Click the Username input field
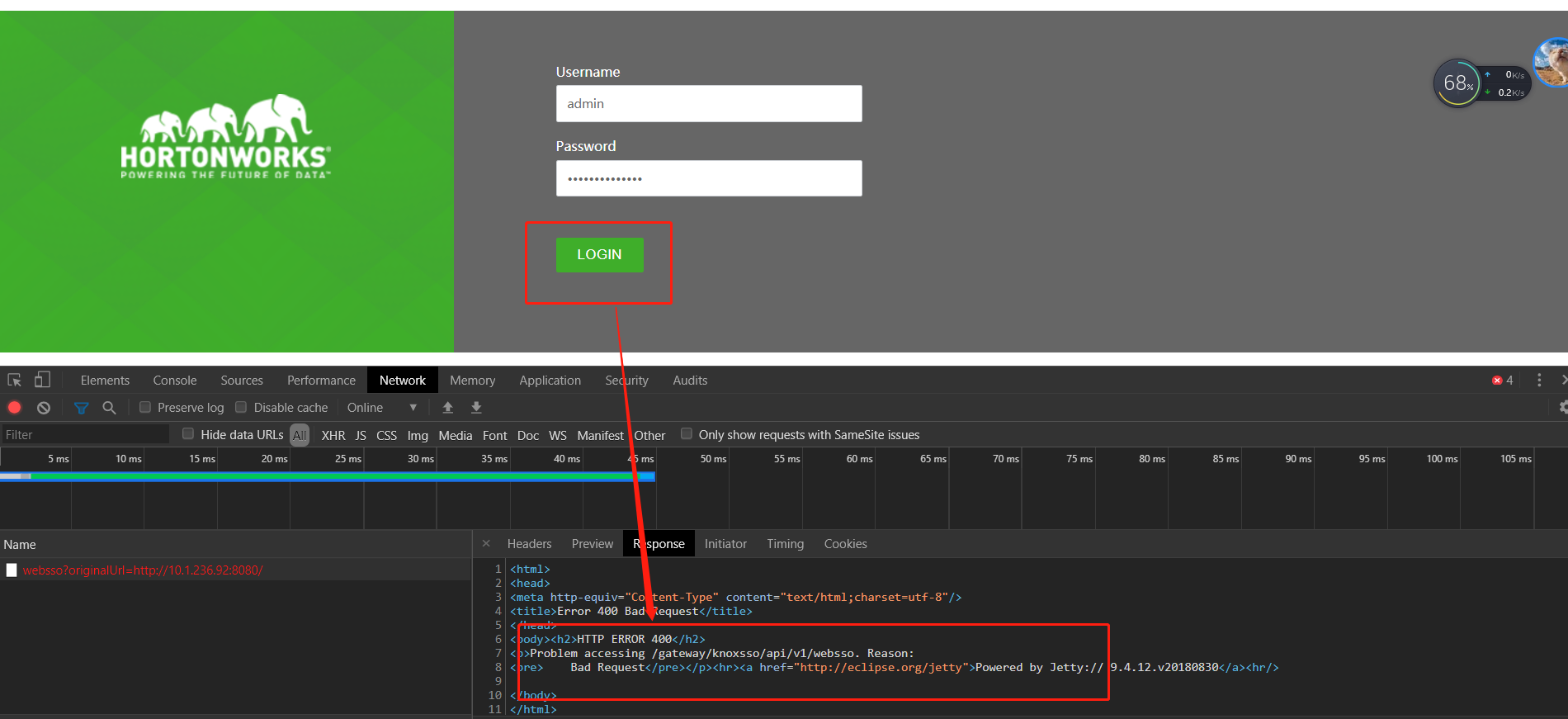This screenshot has width=1568, height=719. coord(709,104)
